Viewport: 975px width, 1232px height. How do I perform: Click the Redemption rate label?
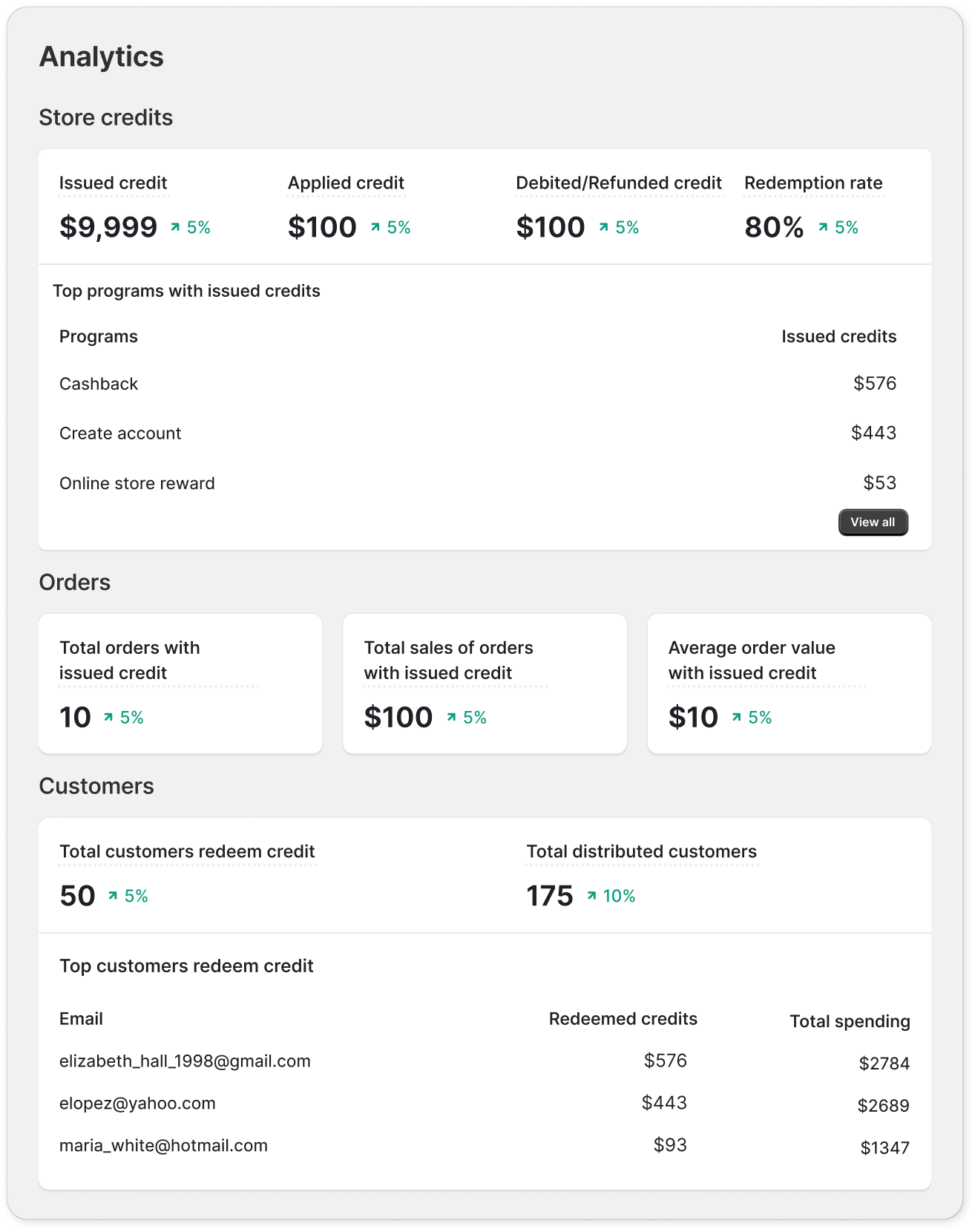click(813, 183)
